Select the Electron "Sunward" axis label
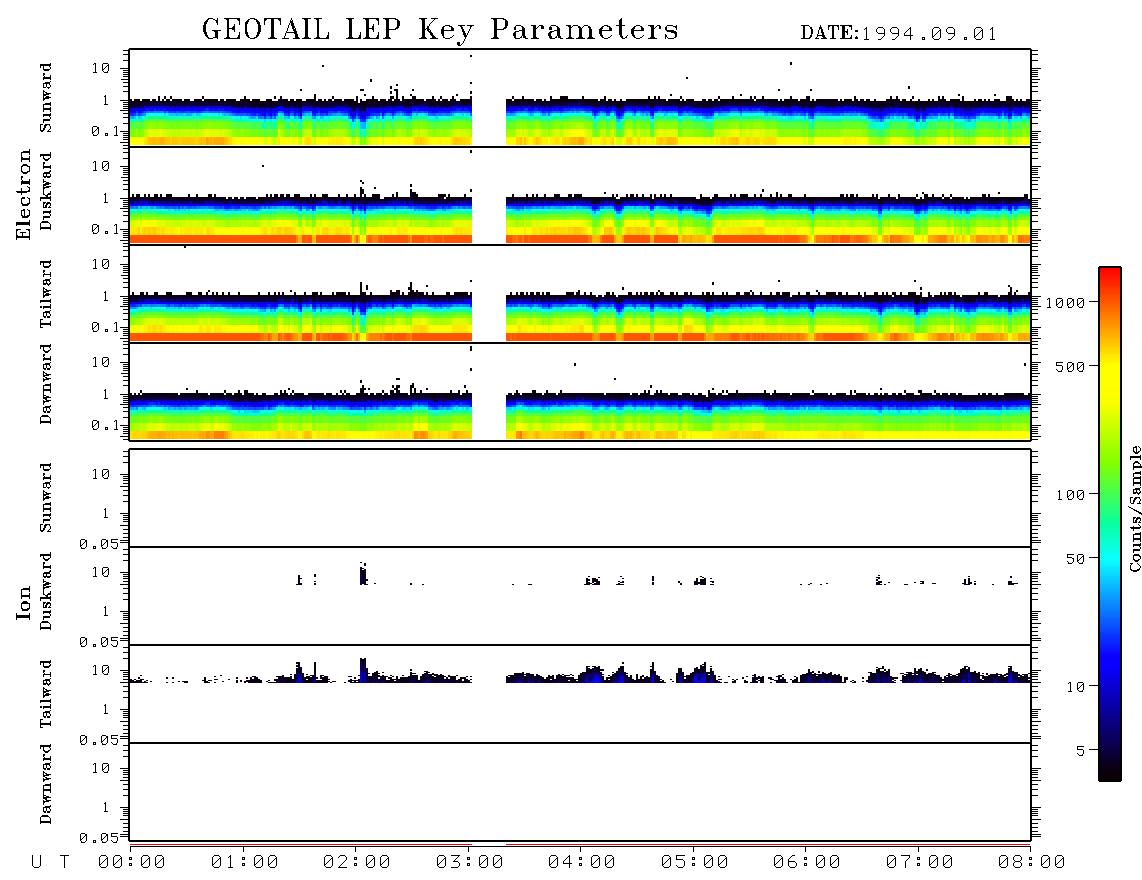Screen dimensions: 1142x880 click(x=46, y=98)
